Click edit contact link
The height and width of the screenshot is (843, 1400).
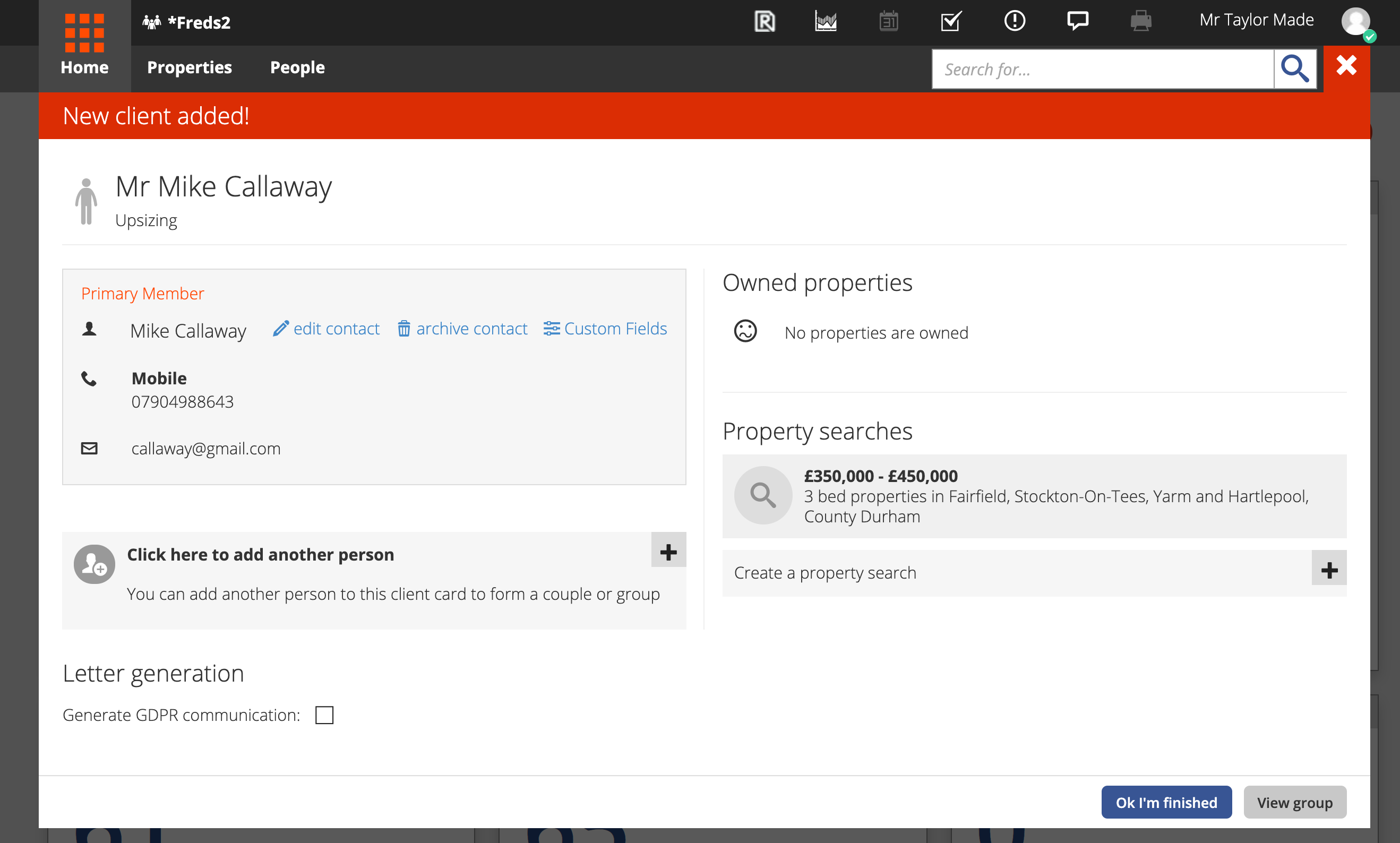pyautogui.click(x=326, y=329)
